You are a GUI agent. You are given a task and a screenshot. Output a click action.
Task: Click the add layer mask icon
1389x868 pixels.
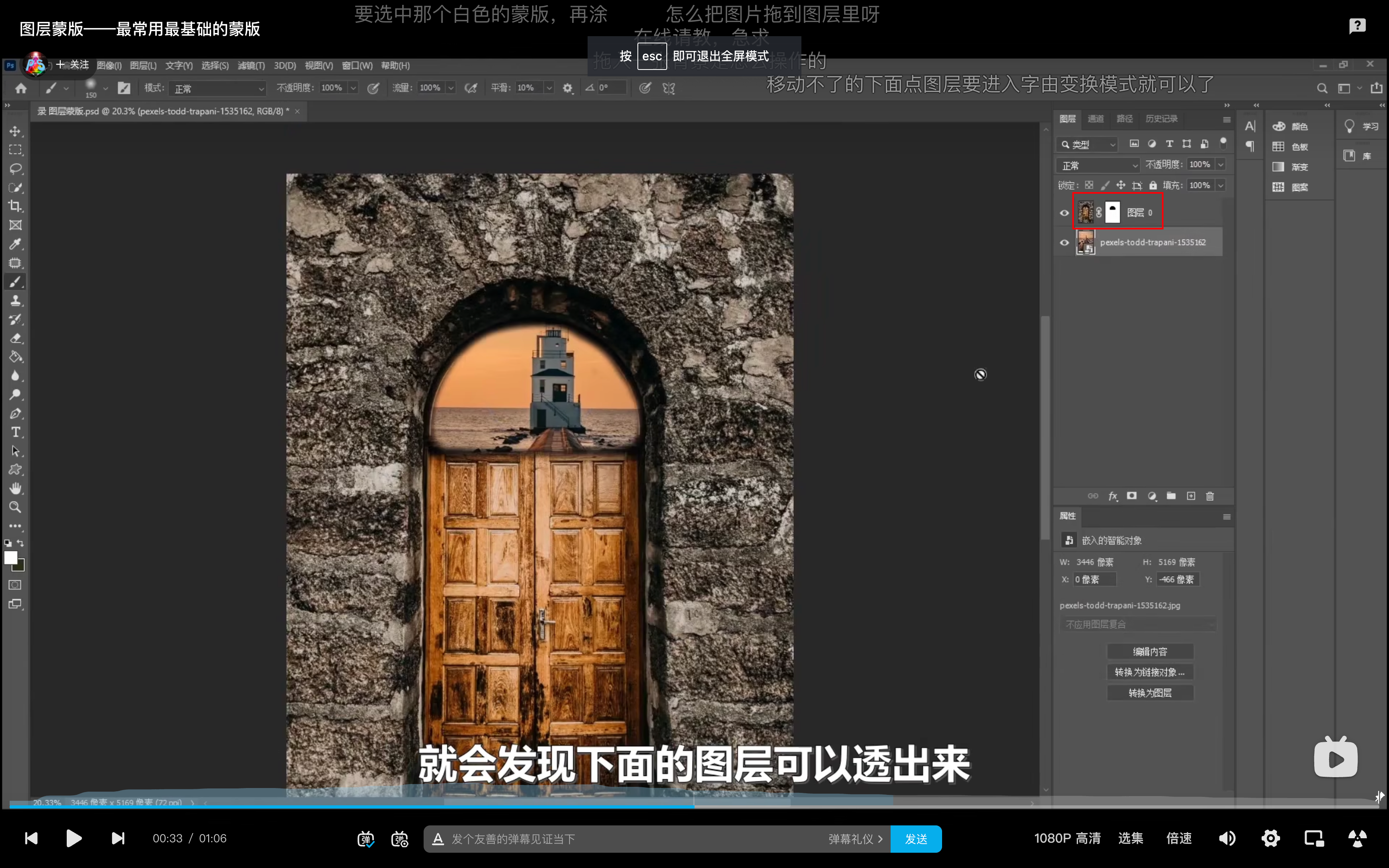pyautogui.click(x=1132, y=496)
